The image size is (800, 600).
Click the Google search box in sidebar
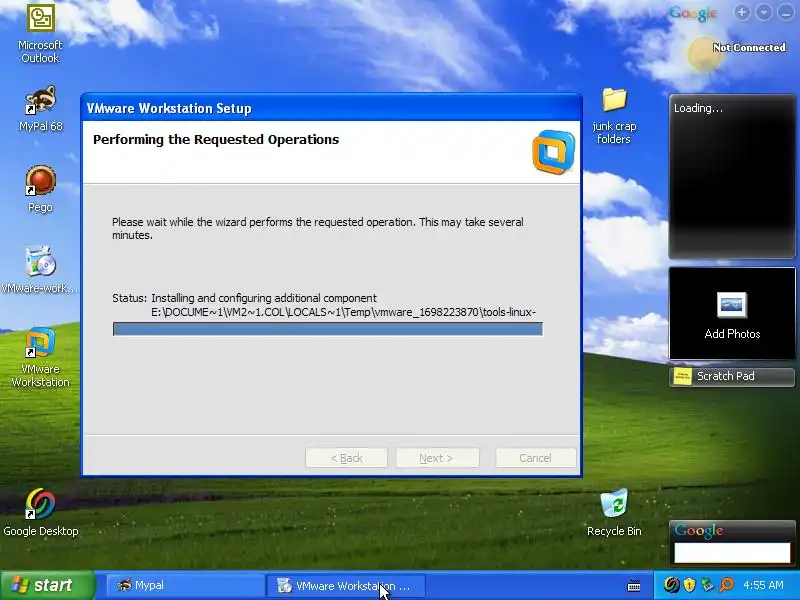point(732,553)
